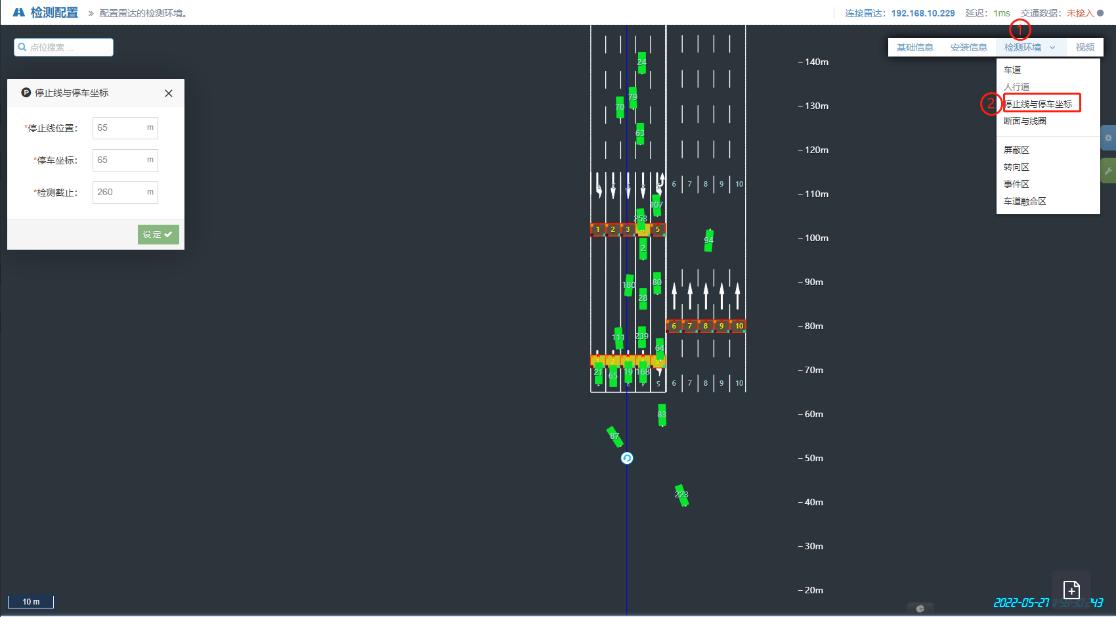Expand the 检测环境 dropdown arrow

[x=1052, y=48]
